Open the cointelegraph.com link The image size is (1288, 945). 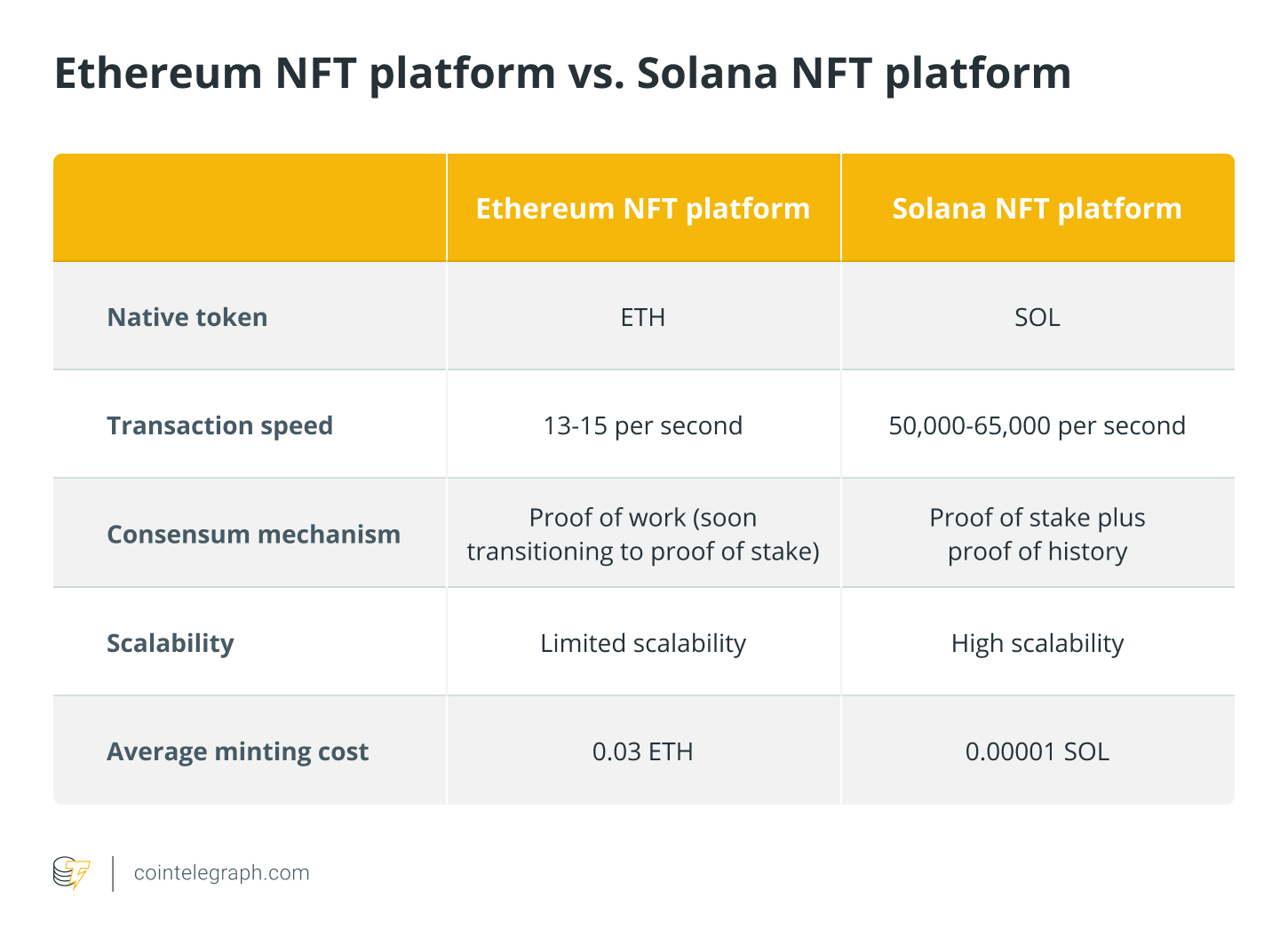pos(221,873)
